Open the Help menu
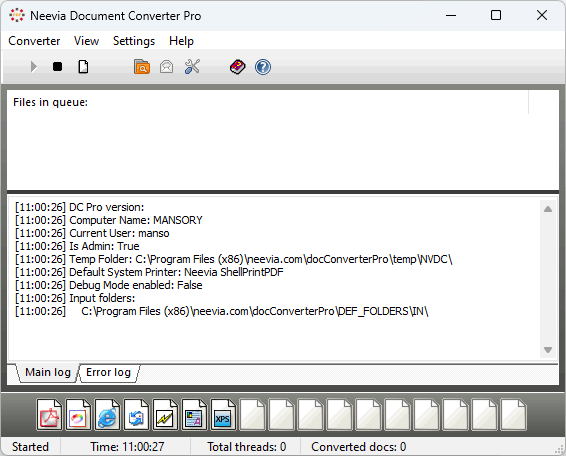The width and height of the screenshot is (566, 456). 181,41
